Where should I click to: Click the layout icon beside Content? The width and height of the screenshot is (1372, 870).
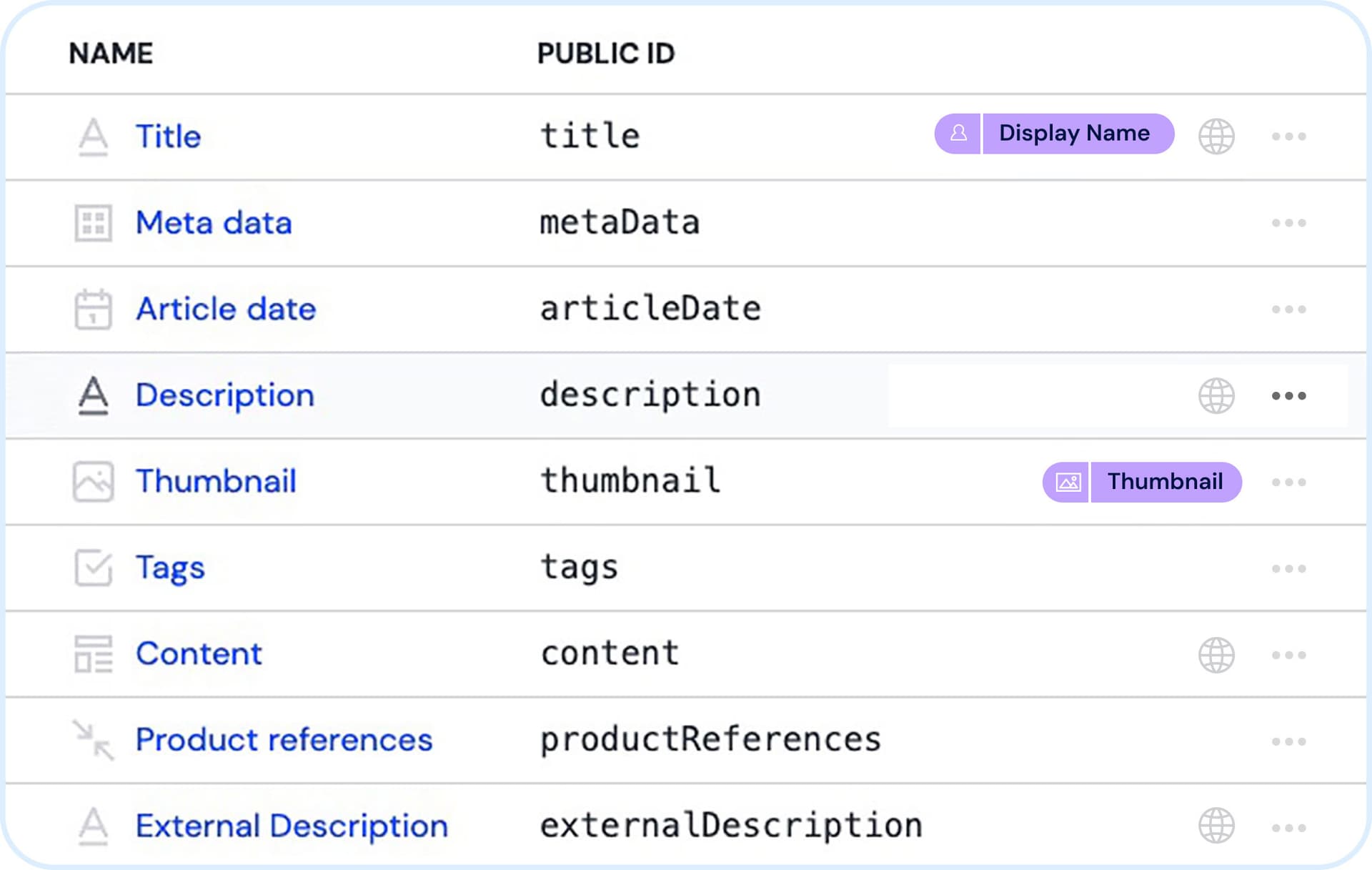point(93,654)
